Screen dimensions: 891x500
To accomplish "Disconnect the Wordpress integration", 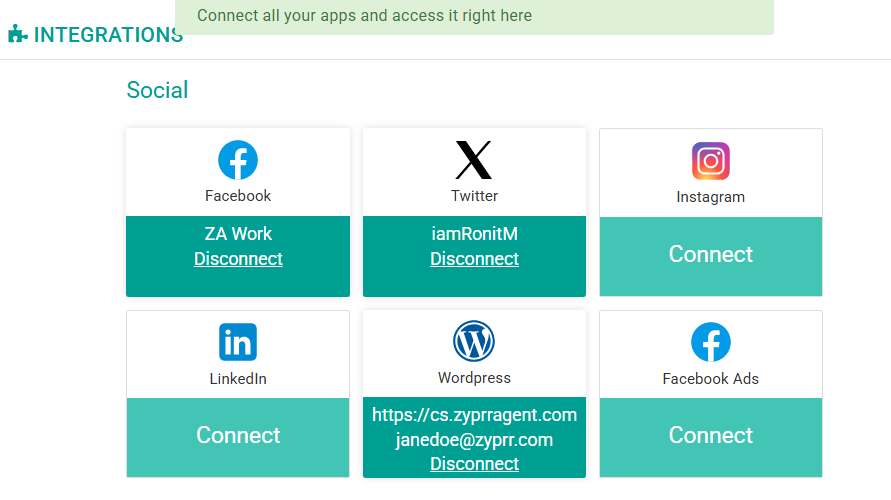I will [x=474, y=464].
